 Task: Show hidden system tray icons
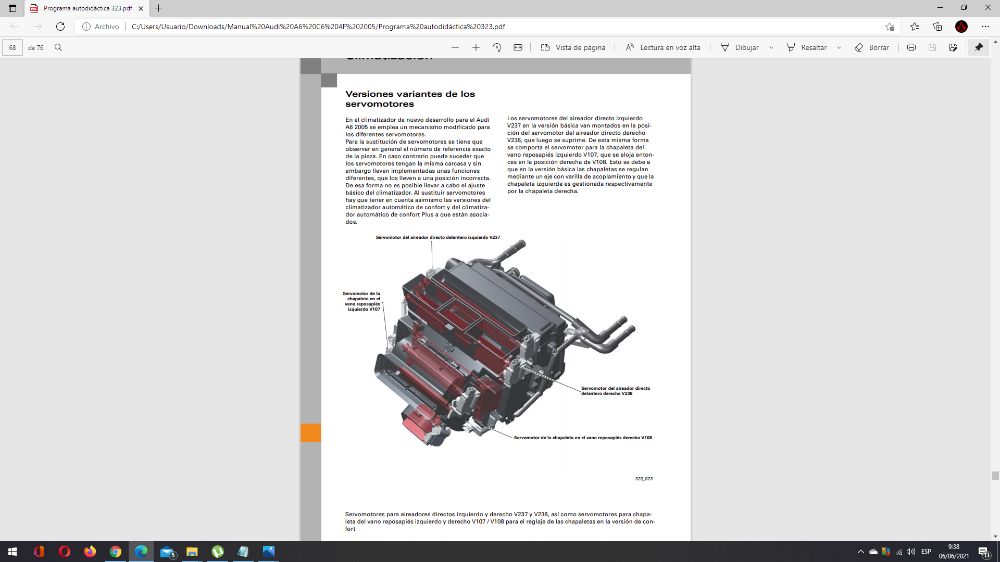(860, 552)
